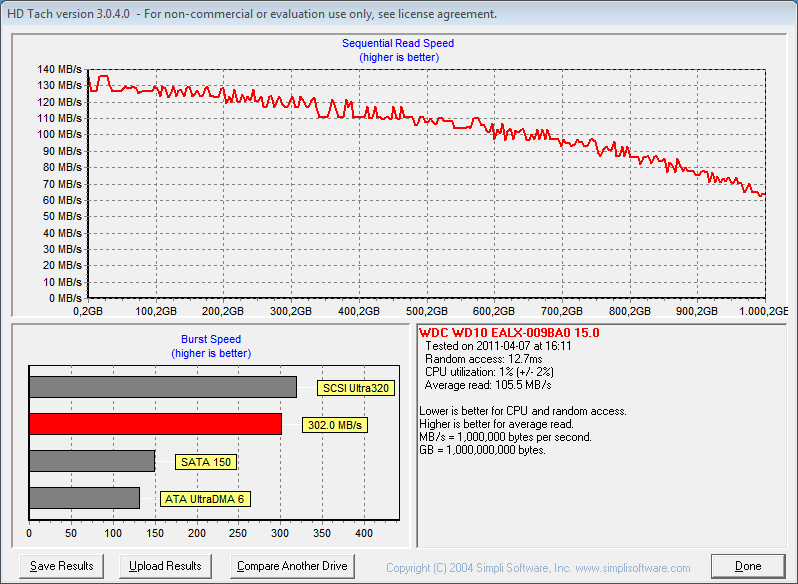
Task: Click the Sequential Read Speed chart title
Action: pos(398,43)
